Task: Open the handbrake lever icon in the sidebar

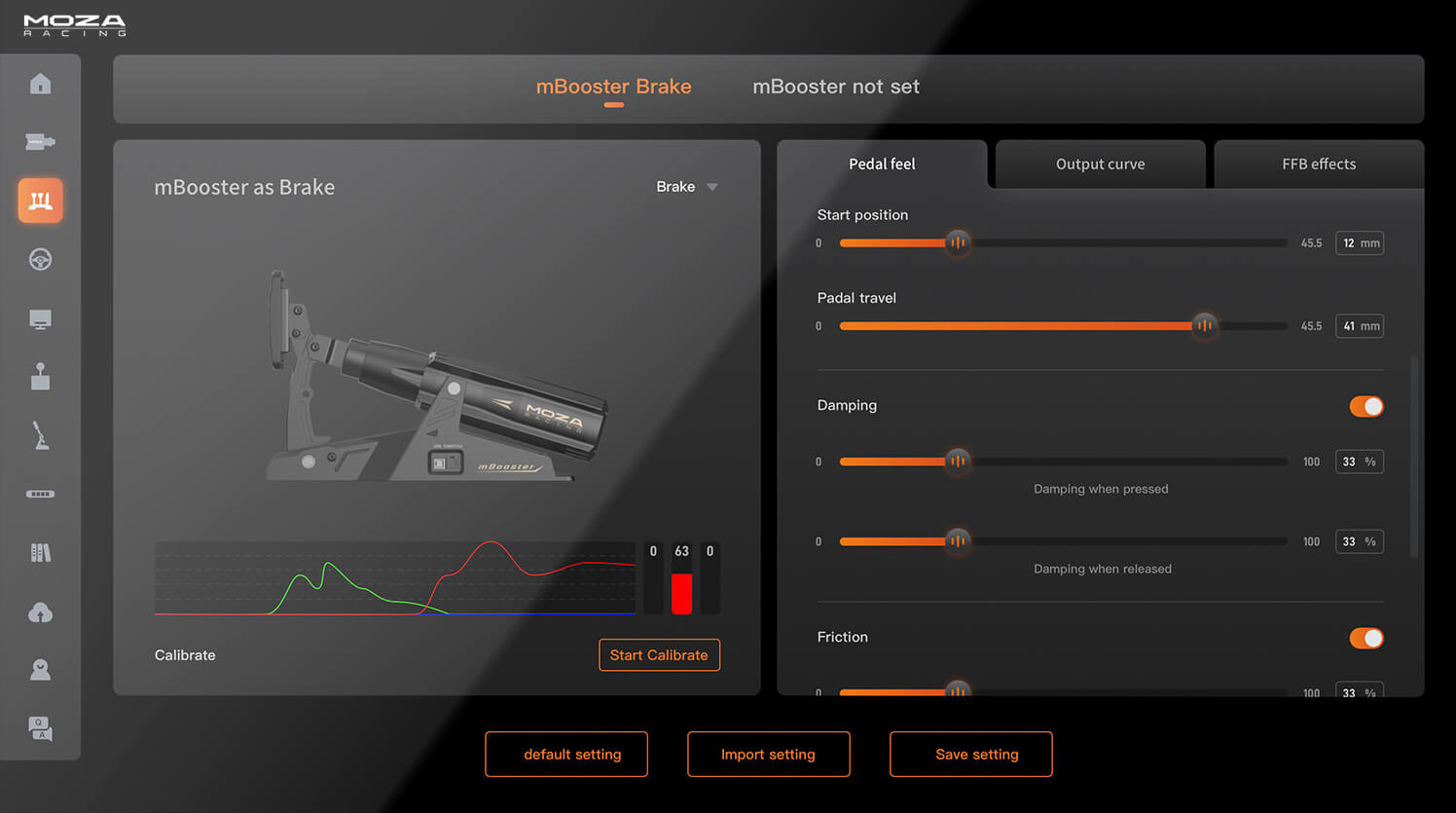Action: tap(40, 435)
